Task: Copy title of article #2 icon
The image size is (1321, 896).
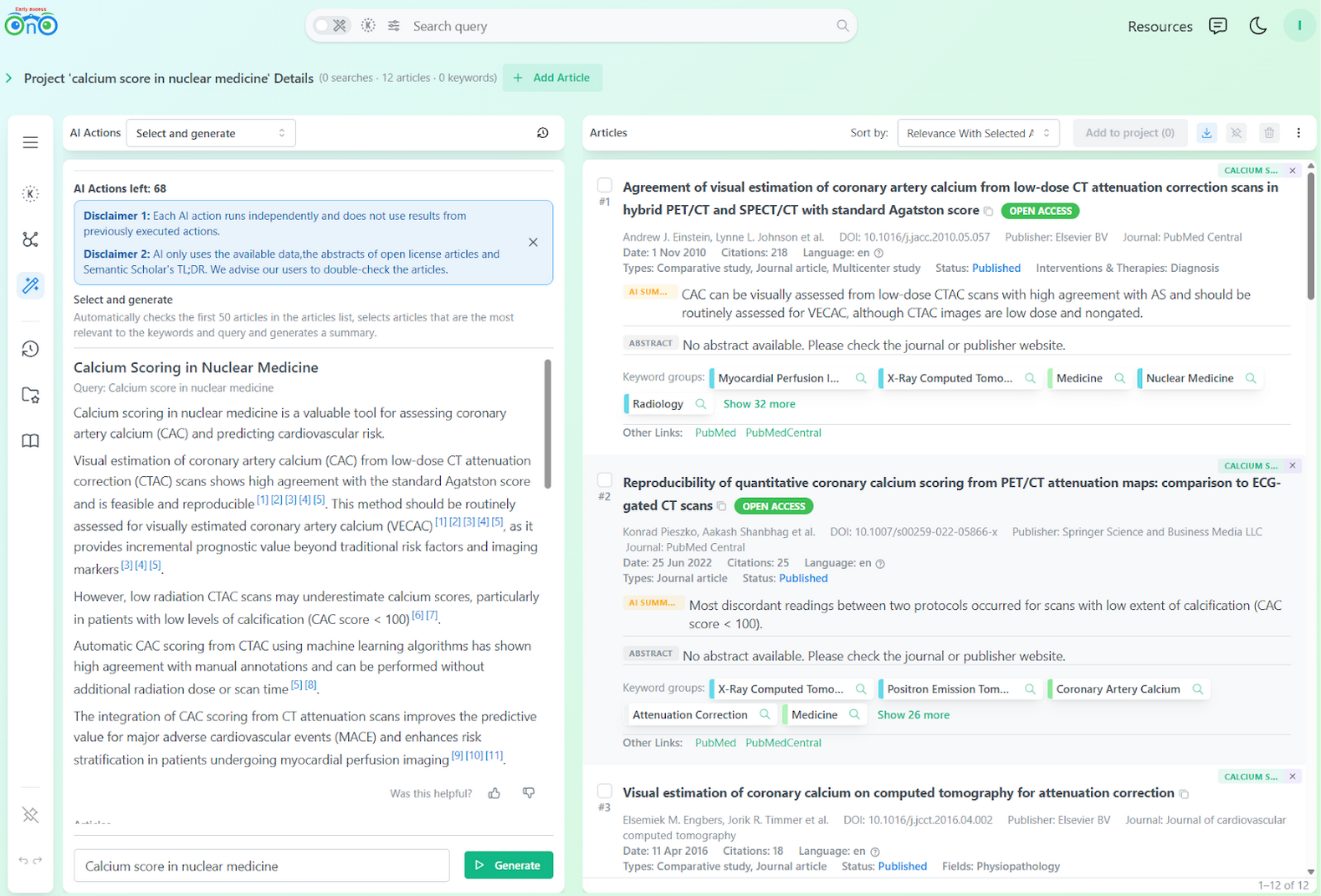Action: (721, 506)
